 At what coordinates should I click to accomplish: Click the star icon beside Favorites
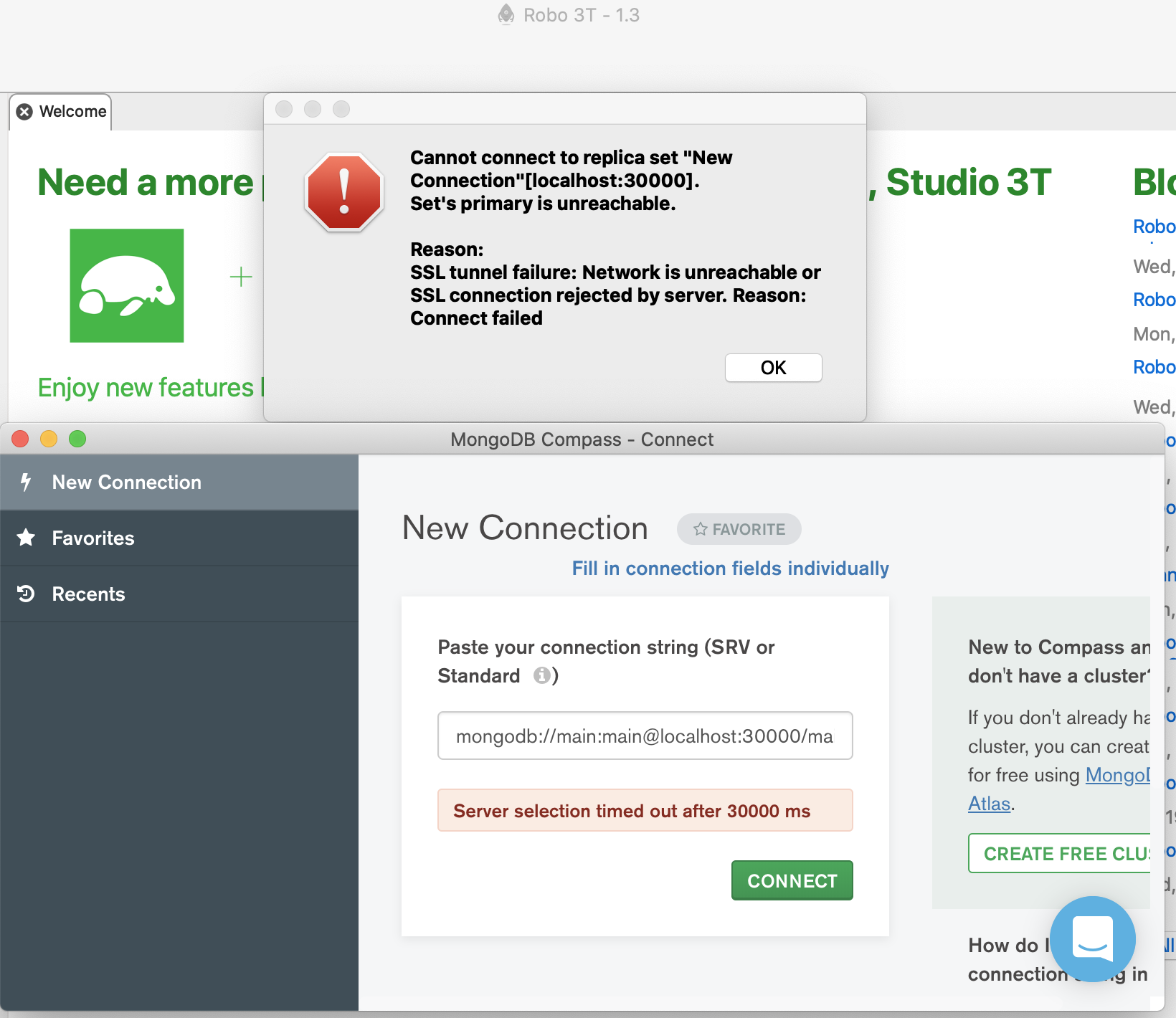click(x=26, y=538)
